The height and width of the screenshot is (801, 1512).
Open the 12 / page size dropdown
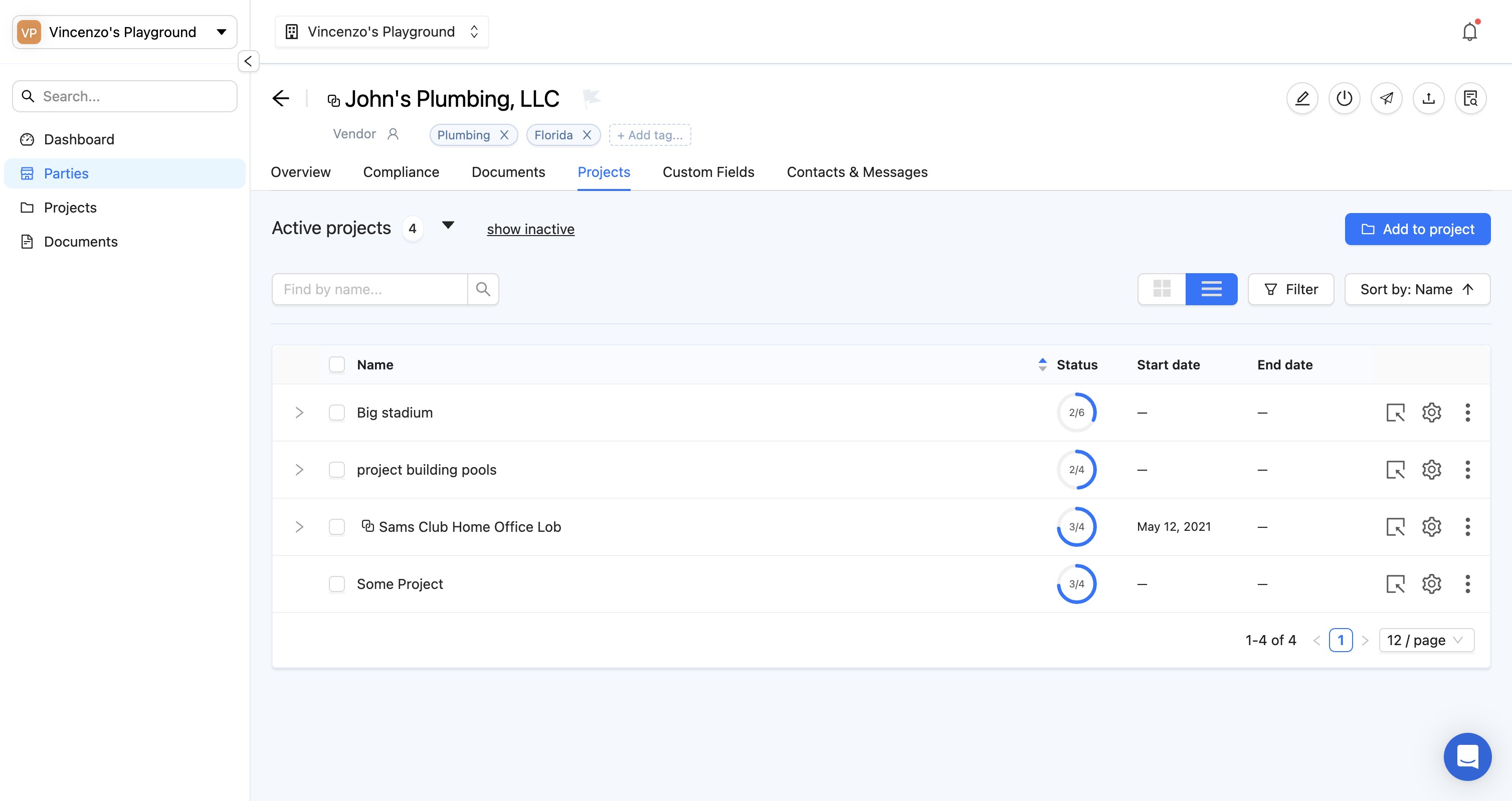click(1426, 640)
